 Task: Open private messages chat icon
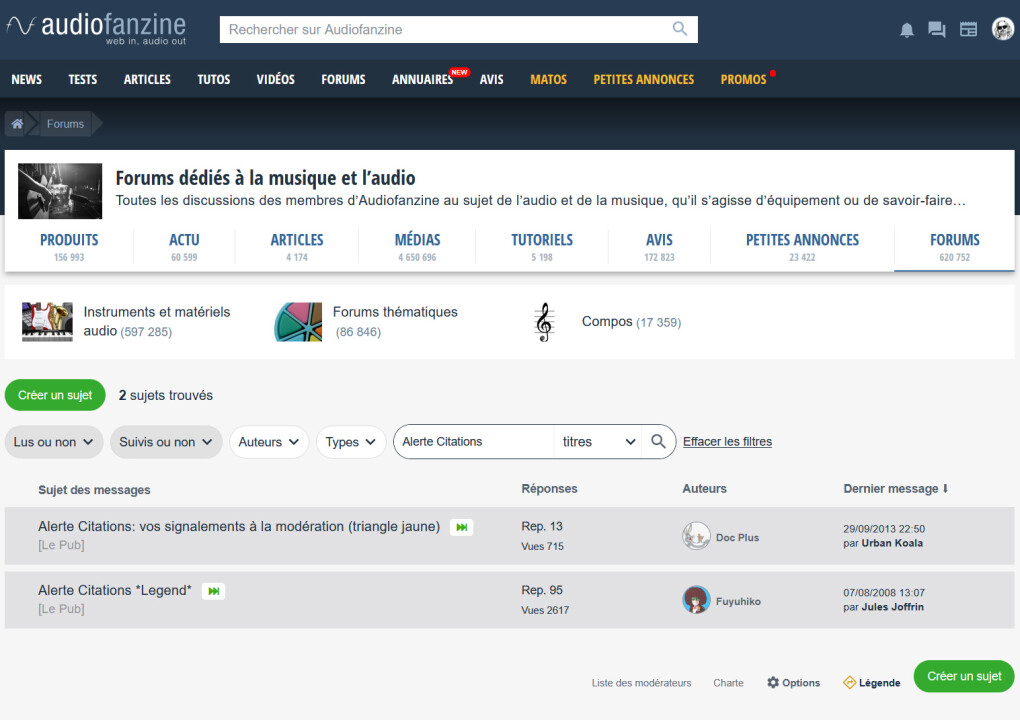click(937, 29)
